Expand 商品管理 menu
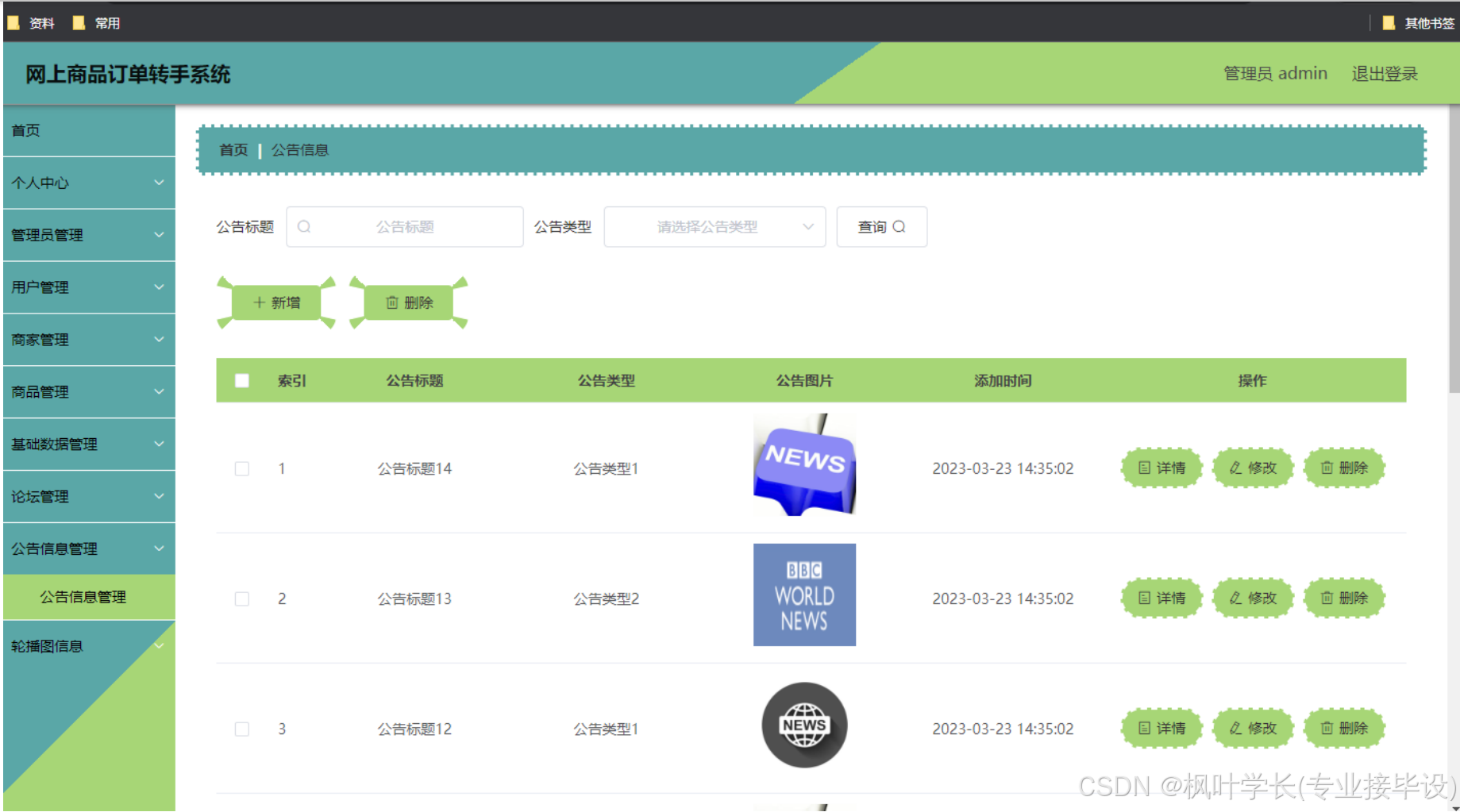This screenshot has width=1460, height=812. click(89, 392)
